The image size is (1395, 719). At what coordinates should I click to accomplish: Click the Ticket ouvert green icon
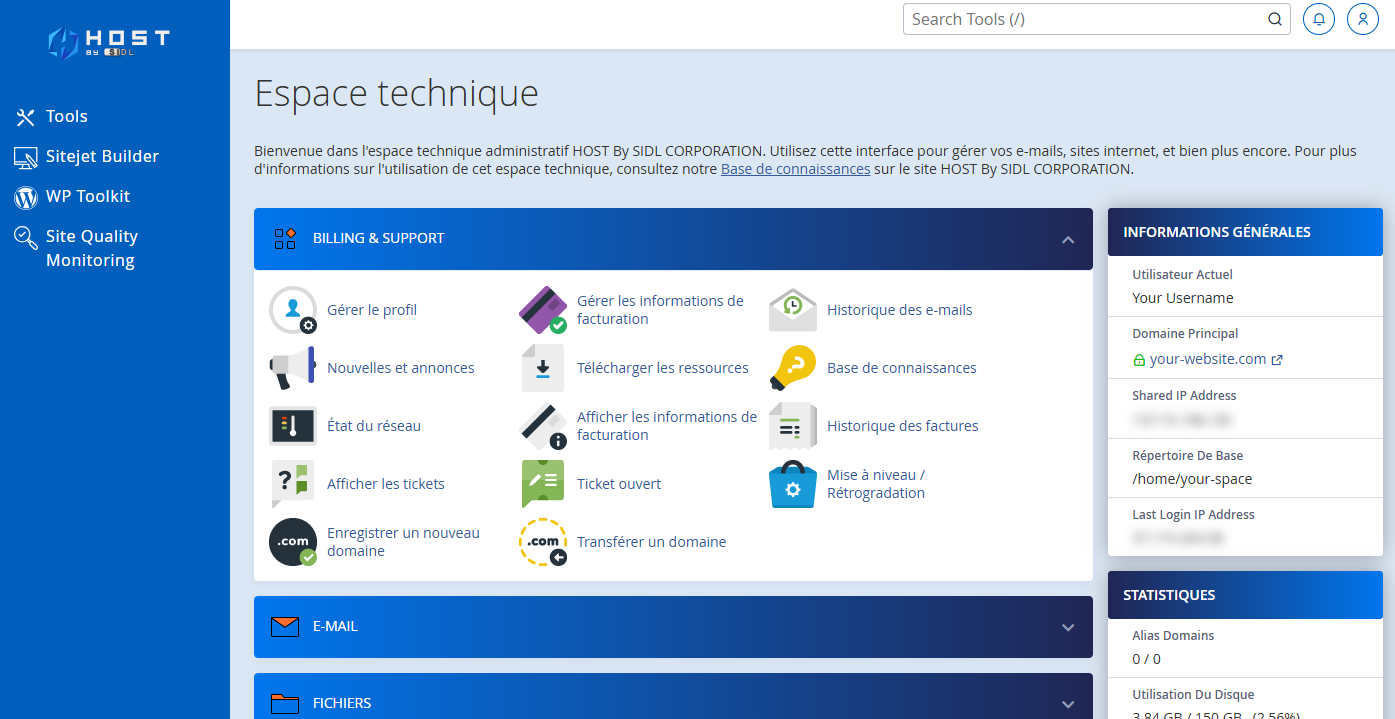pyautogui.click(x=543, y=484)
